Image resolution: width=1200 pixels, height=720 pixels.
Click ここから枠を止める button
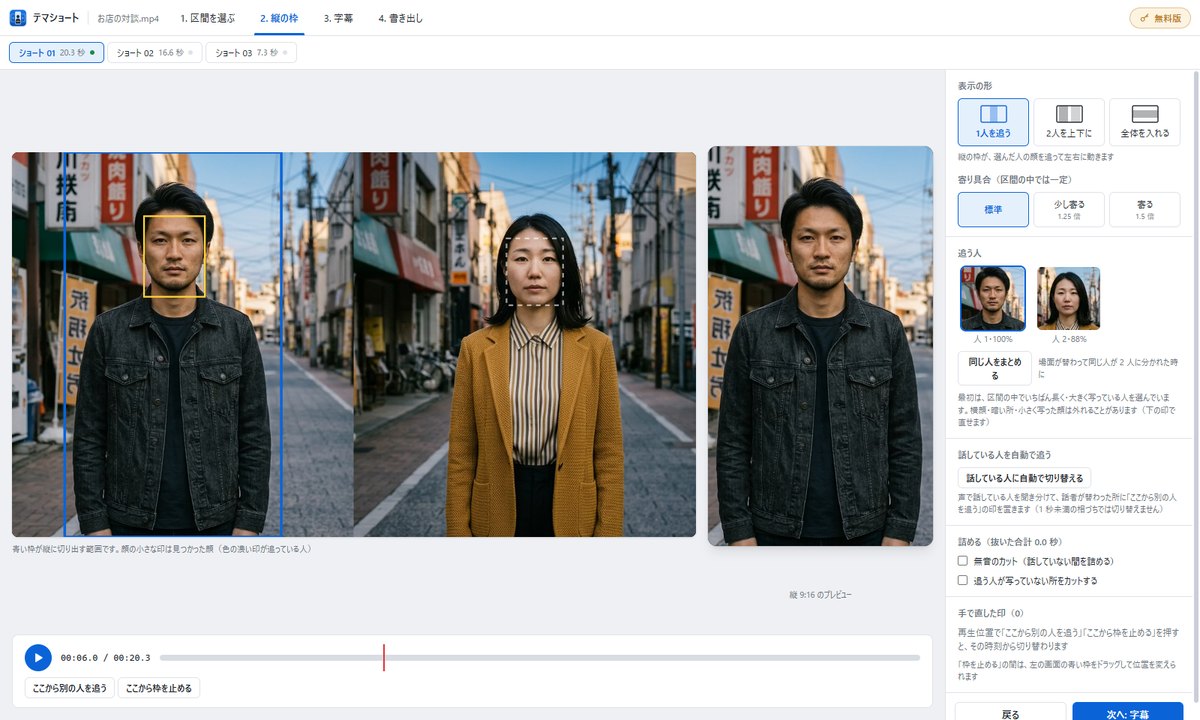(159, 688)
